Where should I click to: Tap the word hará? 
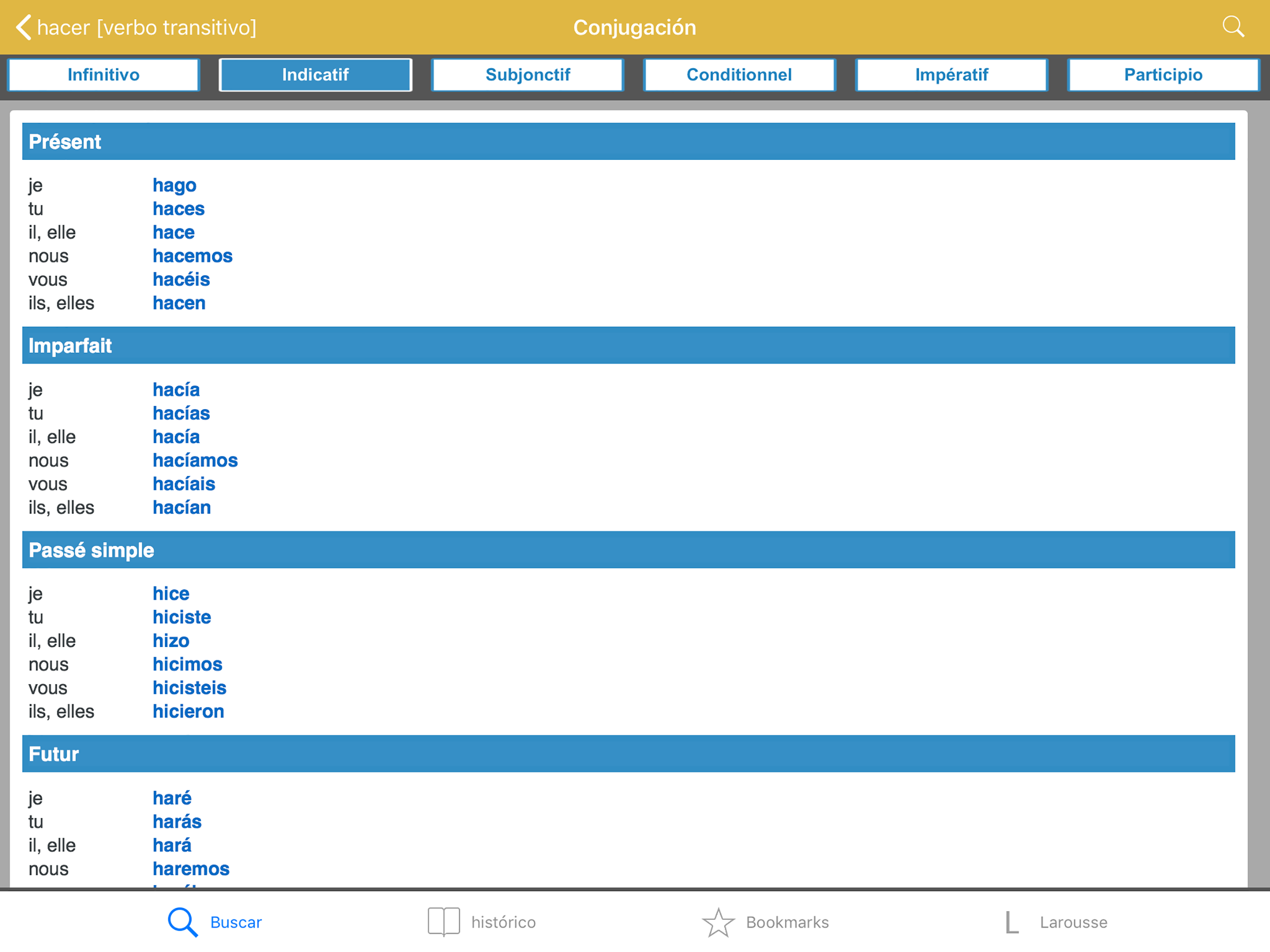click(172, 845)
